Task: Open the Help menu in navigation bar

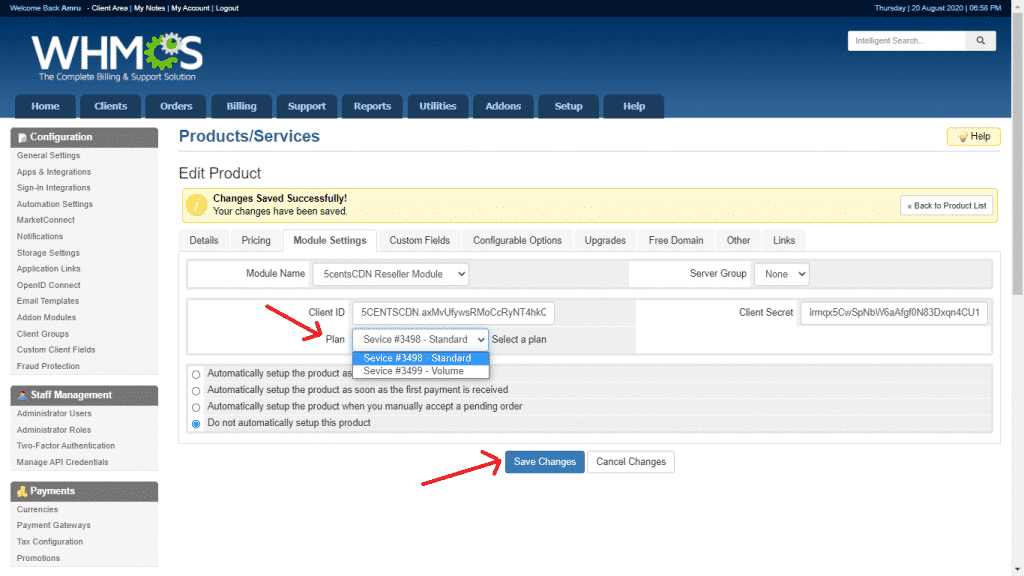Action: tap(633, 106)
